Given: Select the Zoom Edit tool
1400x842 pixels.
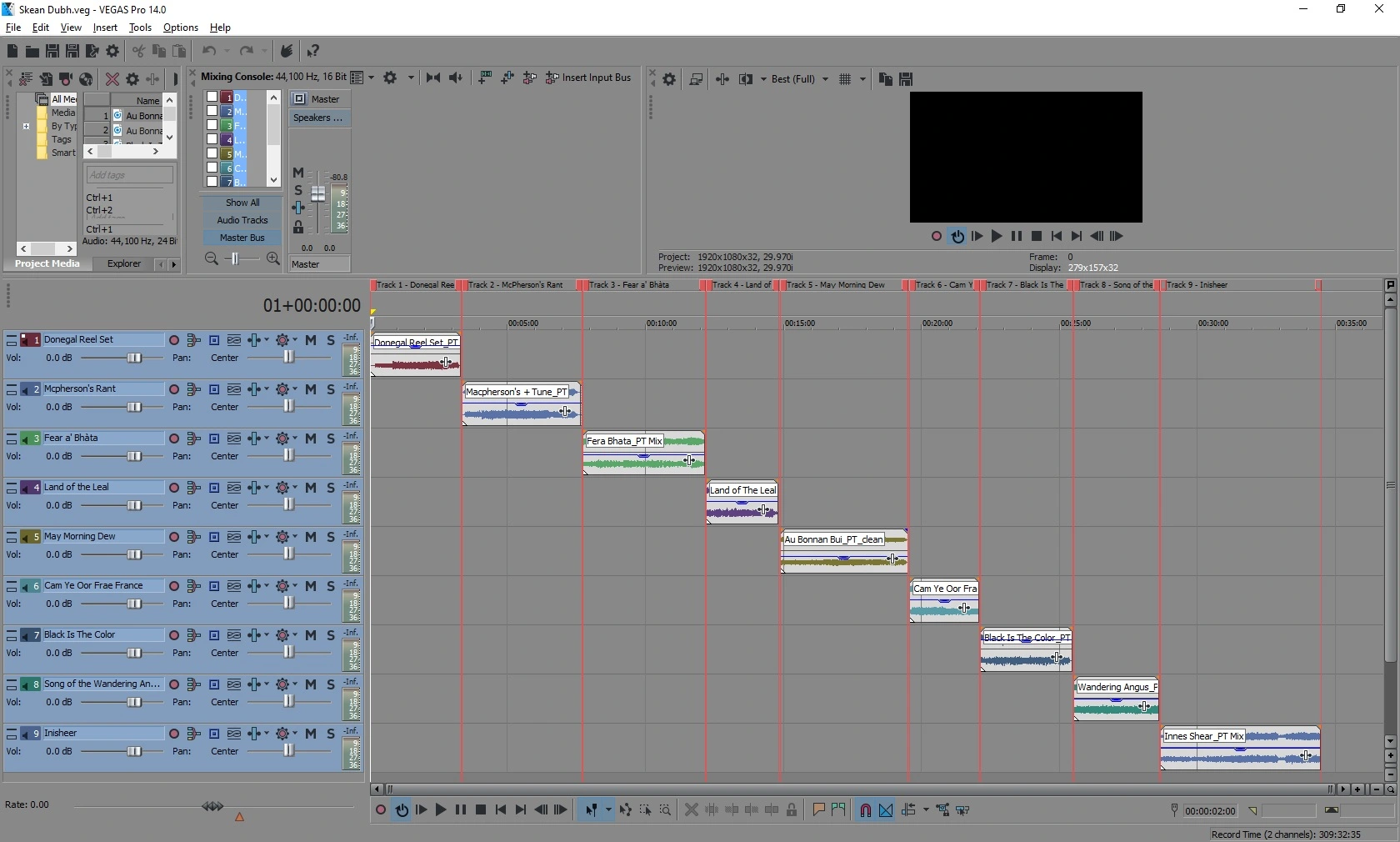Looking at the screenshot, I should pyautogui.click(x=665, y=810).
